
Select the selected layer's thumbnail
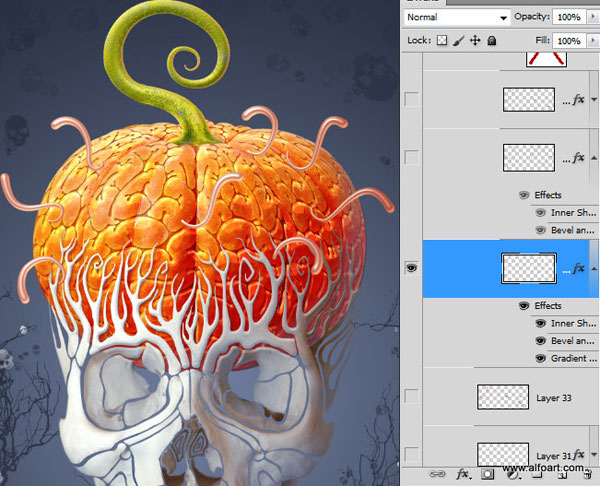pos(529,268)
